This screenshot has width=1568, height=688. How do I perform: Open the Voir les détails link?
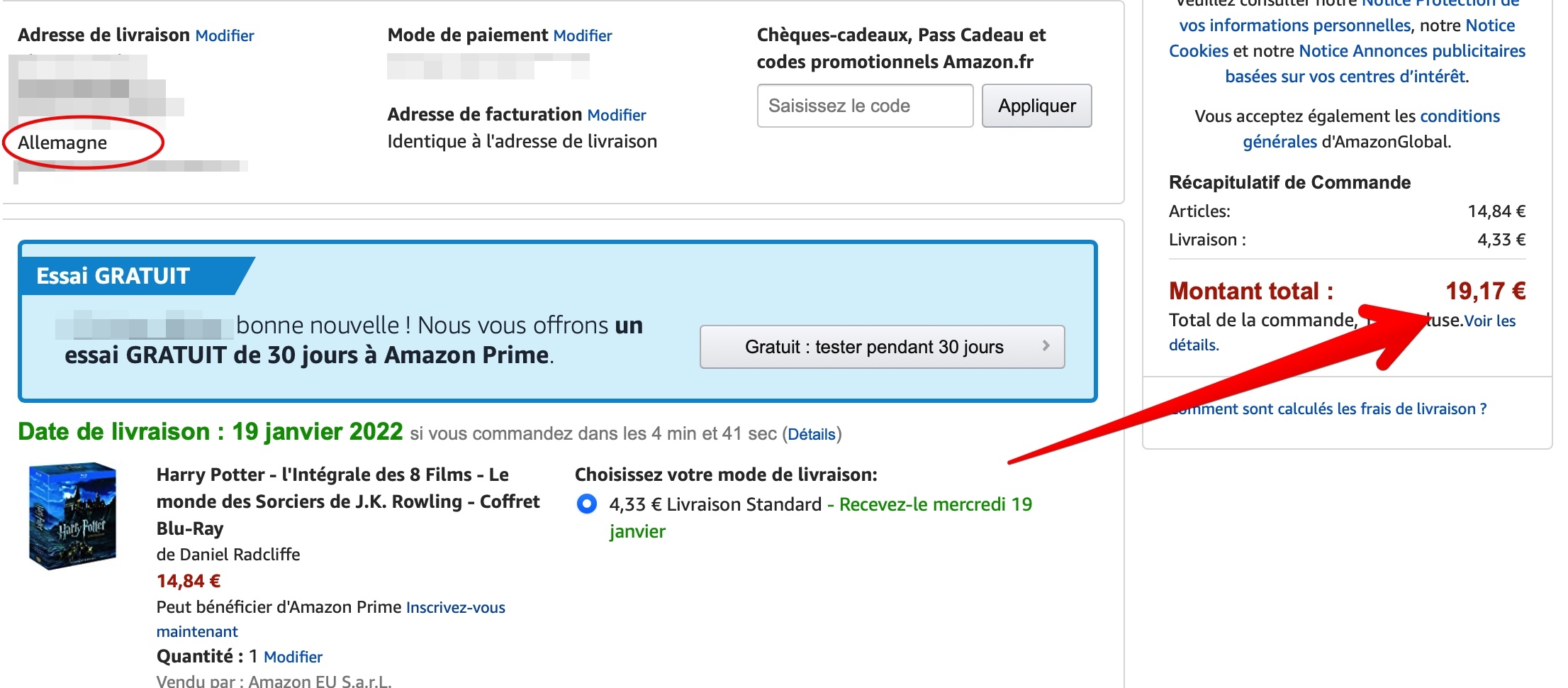1489,321
